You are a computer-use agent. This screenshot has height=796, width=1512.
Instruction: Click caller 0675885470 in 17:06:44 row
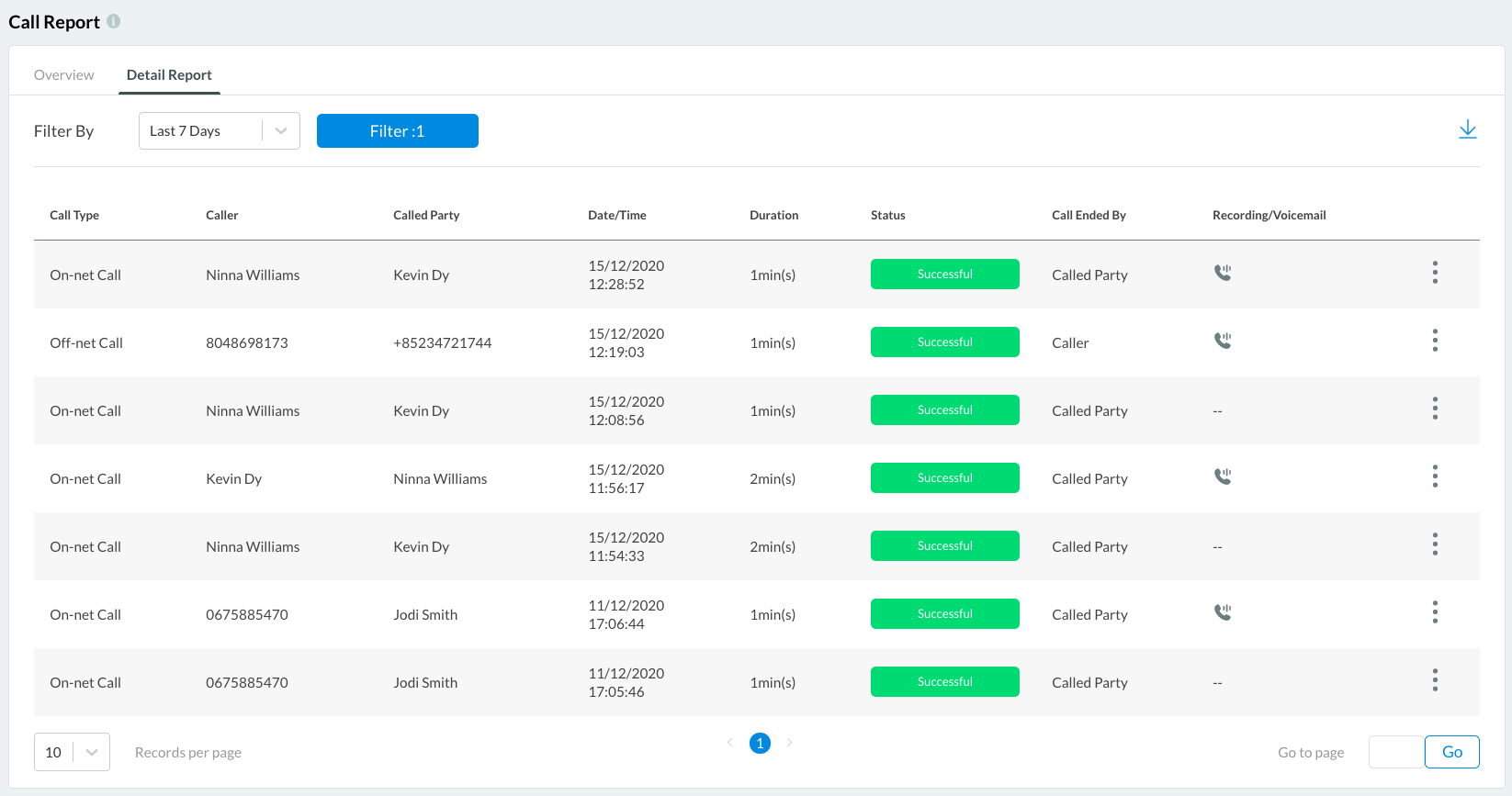click(247, 614)
